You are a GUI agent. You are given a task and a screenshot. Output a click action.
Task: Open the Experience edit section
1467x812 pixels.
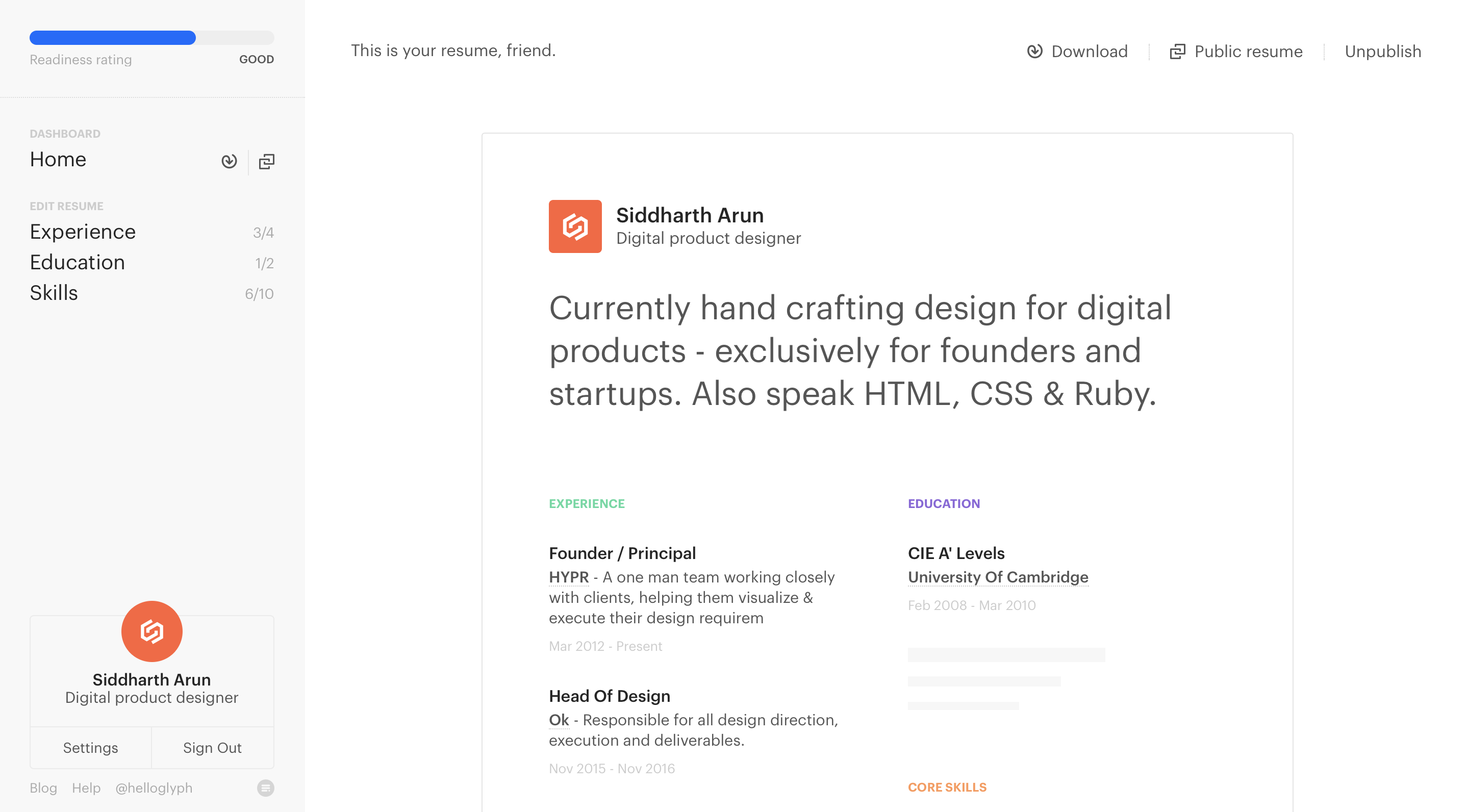pyautogui.click(x=83, y=232)
